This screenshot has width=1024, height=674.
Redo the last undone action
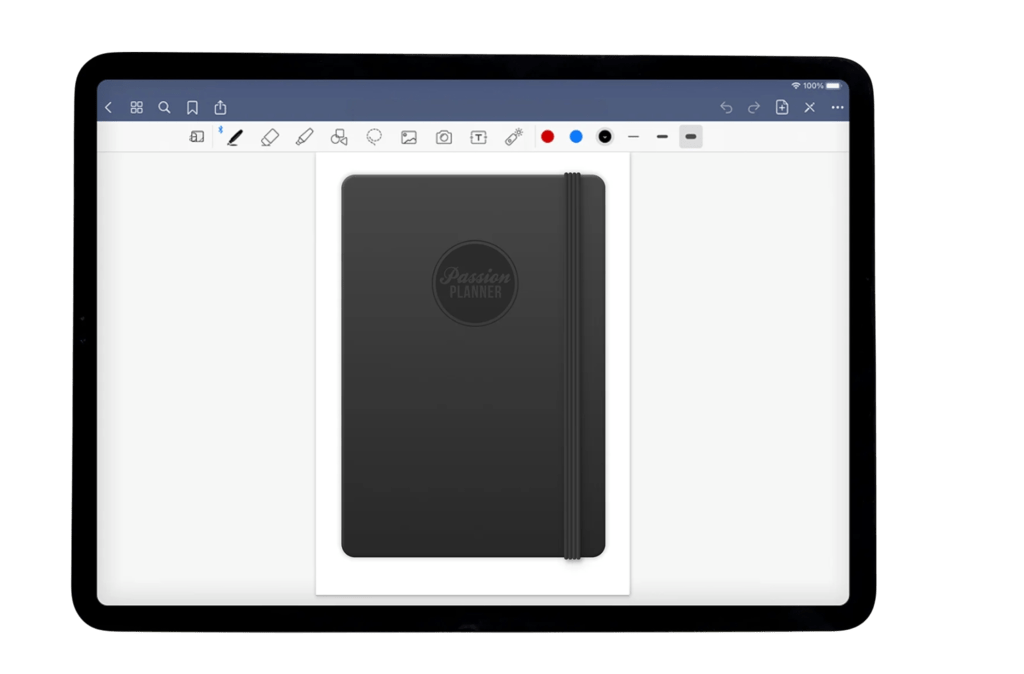pos(754,108)
